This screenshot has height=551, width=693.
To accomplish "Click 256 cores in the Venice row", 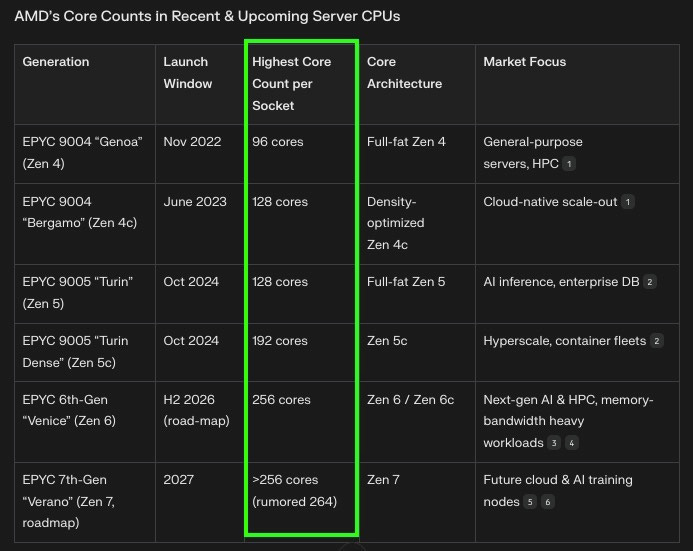I will tap(282, 400).
